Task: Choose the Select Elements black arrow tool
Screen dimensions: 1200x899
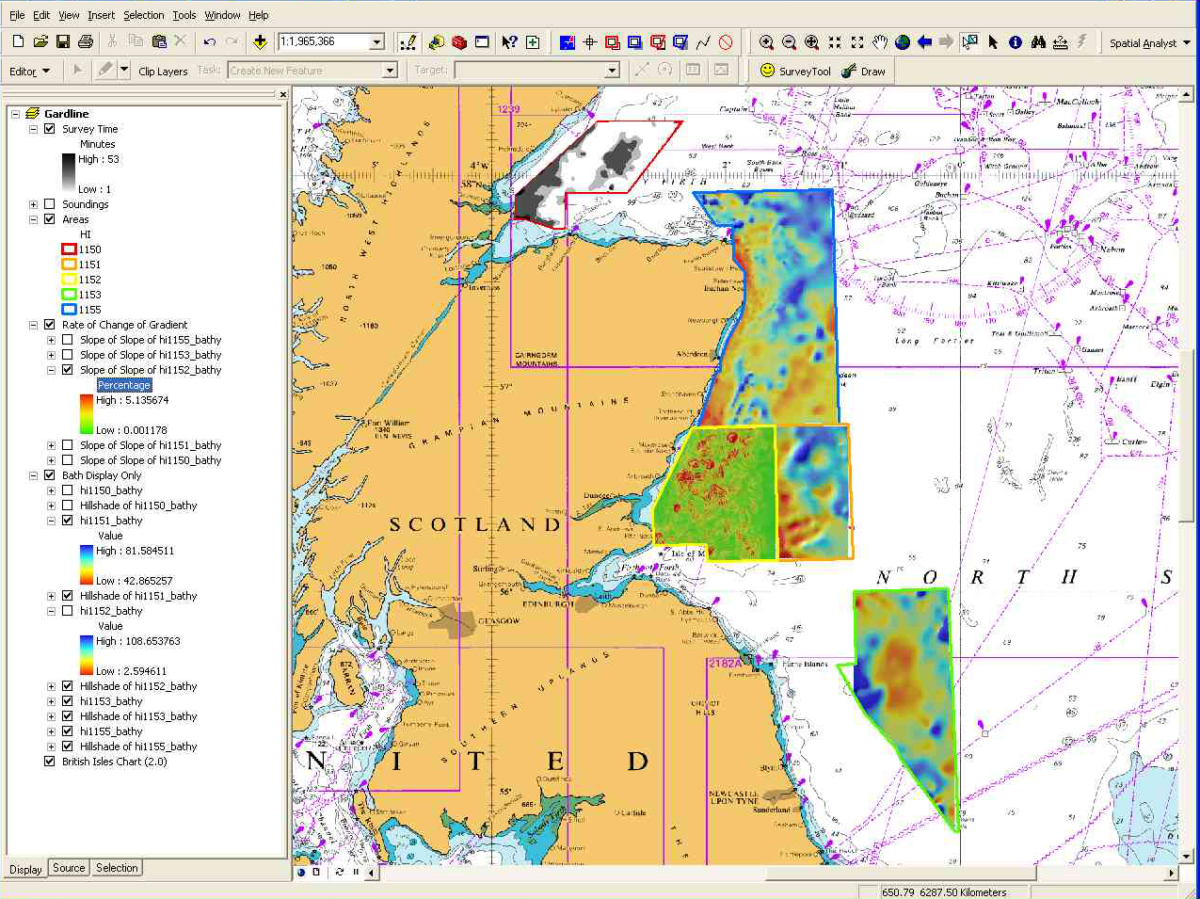Action: click(x=993, y=42)
